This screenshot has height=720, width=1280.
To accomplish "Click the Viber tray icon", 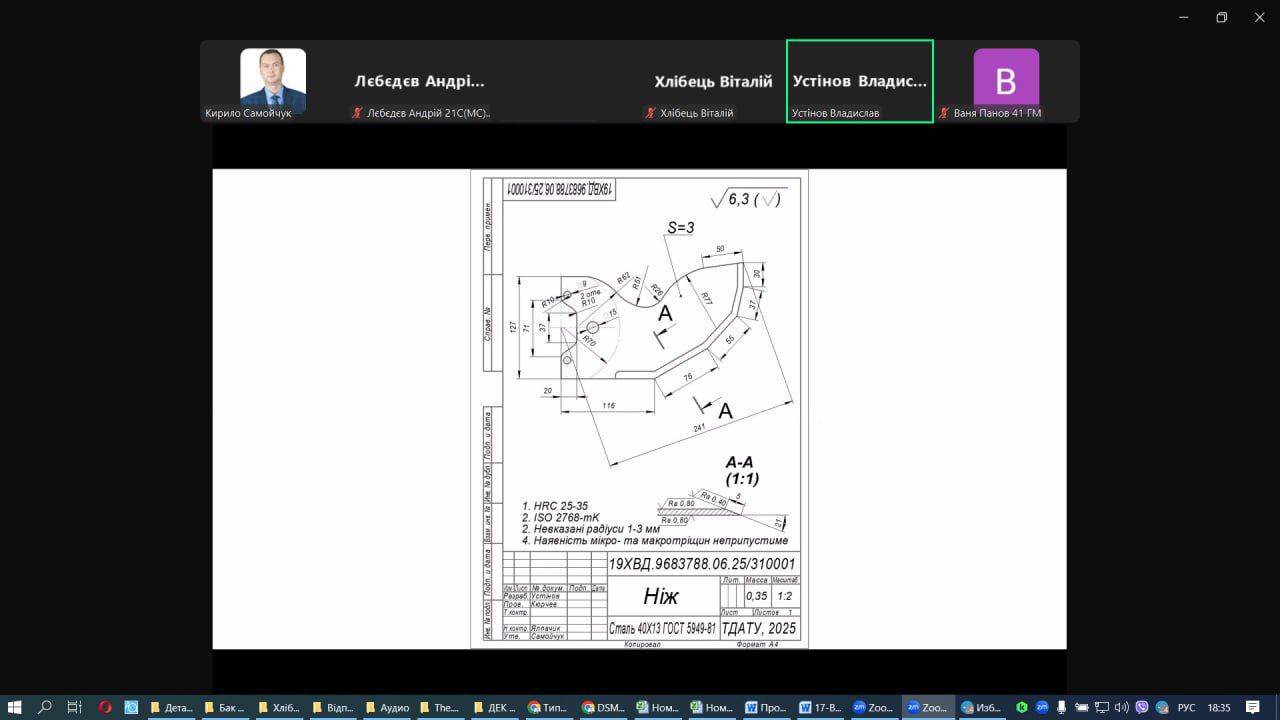I will click(1142, 707).
